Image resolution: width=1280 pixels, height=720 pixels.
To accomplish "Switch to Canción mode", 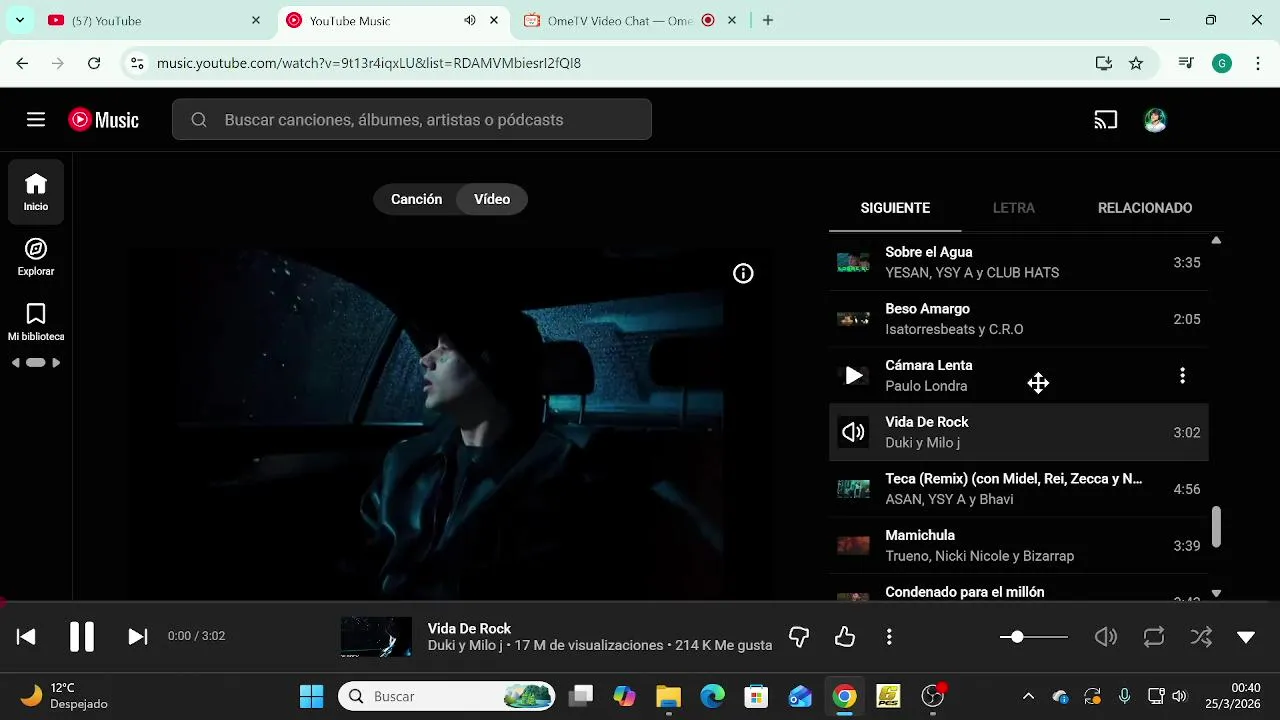I will (x=416, y=199).
